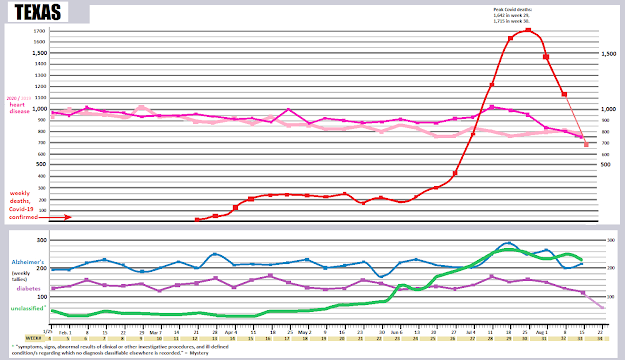The width and height of the screenshot is (625, 360).
Task: Click the '1,715 in week 30' annotation line
Action: (511, 21)
